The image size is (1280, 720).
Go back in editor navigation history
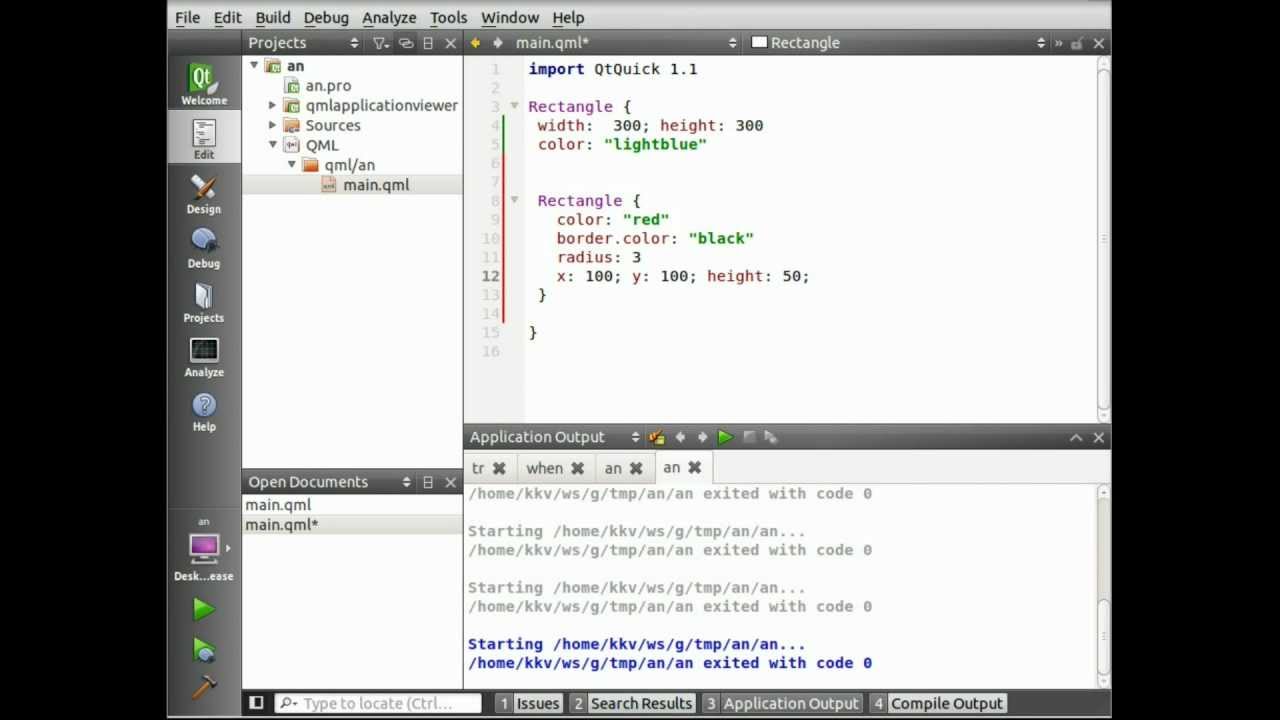[x=475, y=43]
